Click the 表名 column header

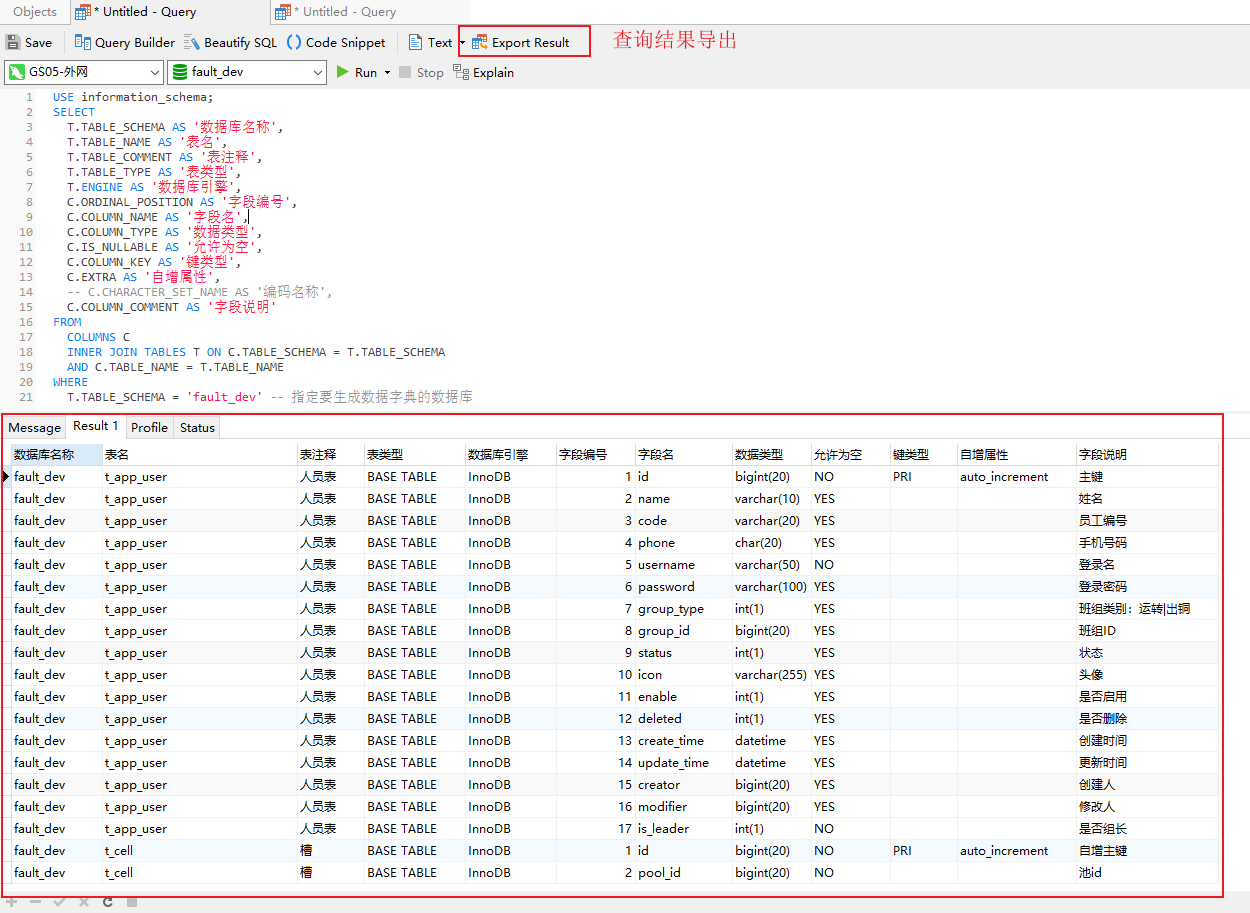pos(199,454)
